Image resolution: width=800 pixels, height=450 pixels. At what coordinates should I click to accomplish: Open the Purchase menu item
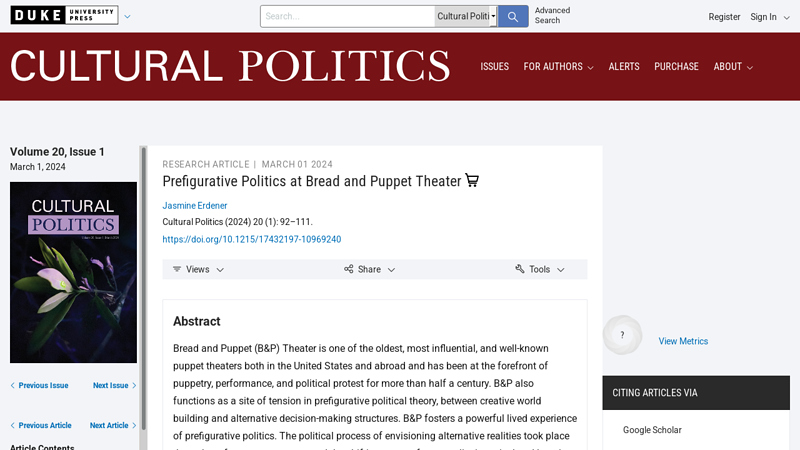[676, 67]
